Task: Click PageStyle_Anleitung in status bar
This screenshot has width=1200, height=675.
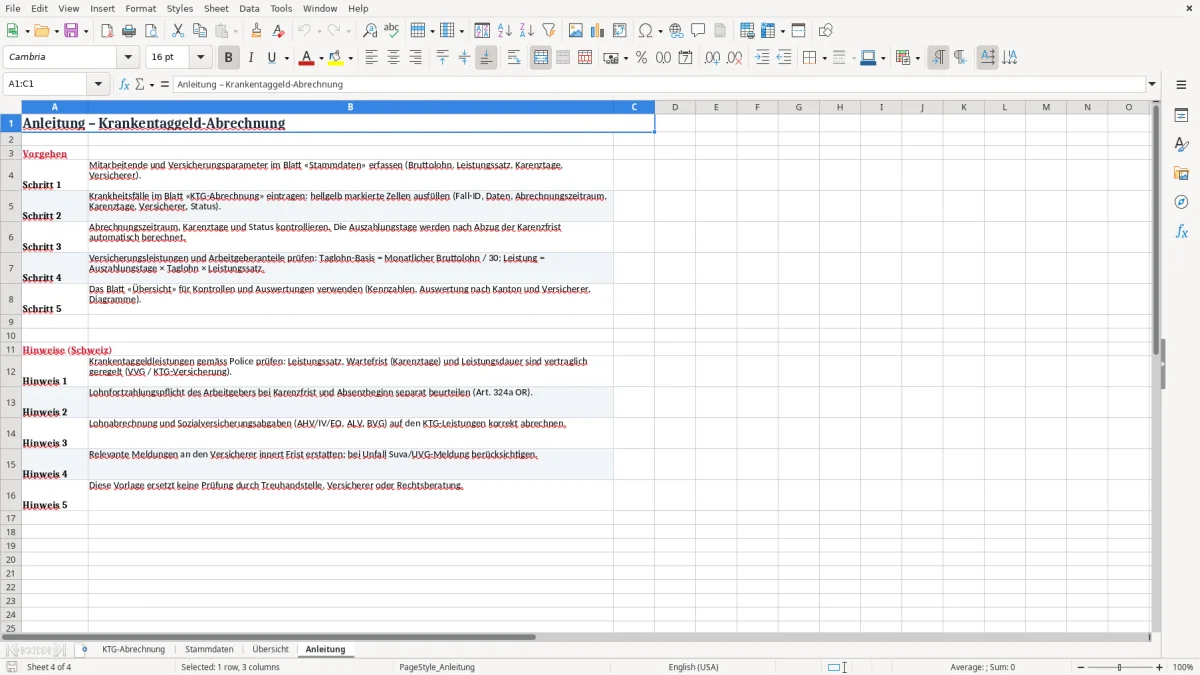Action: pos(437,667)
